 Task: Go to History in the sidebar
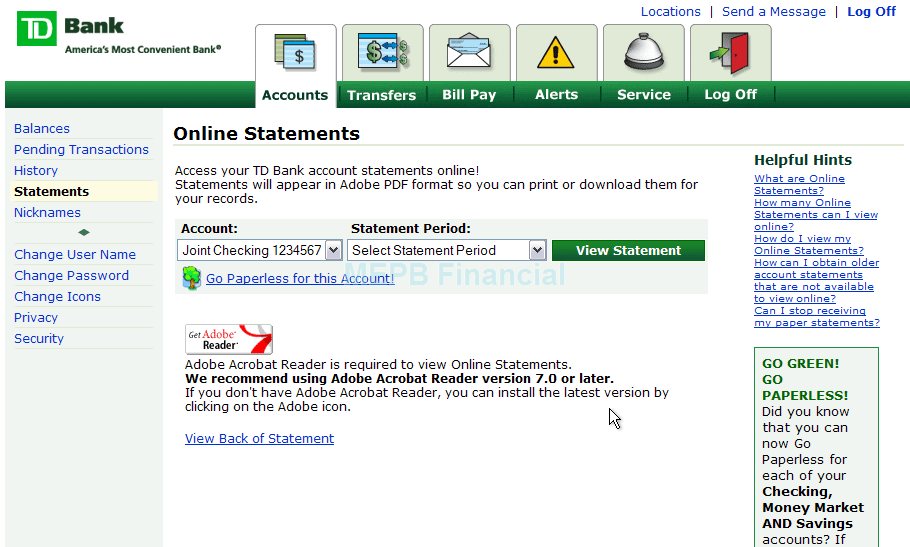point(36,171)
